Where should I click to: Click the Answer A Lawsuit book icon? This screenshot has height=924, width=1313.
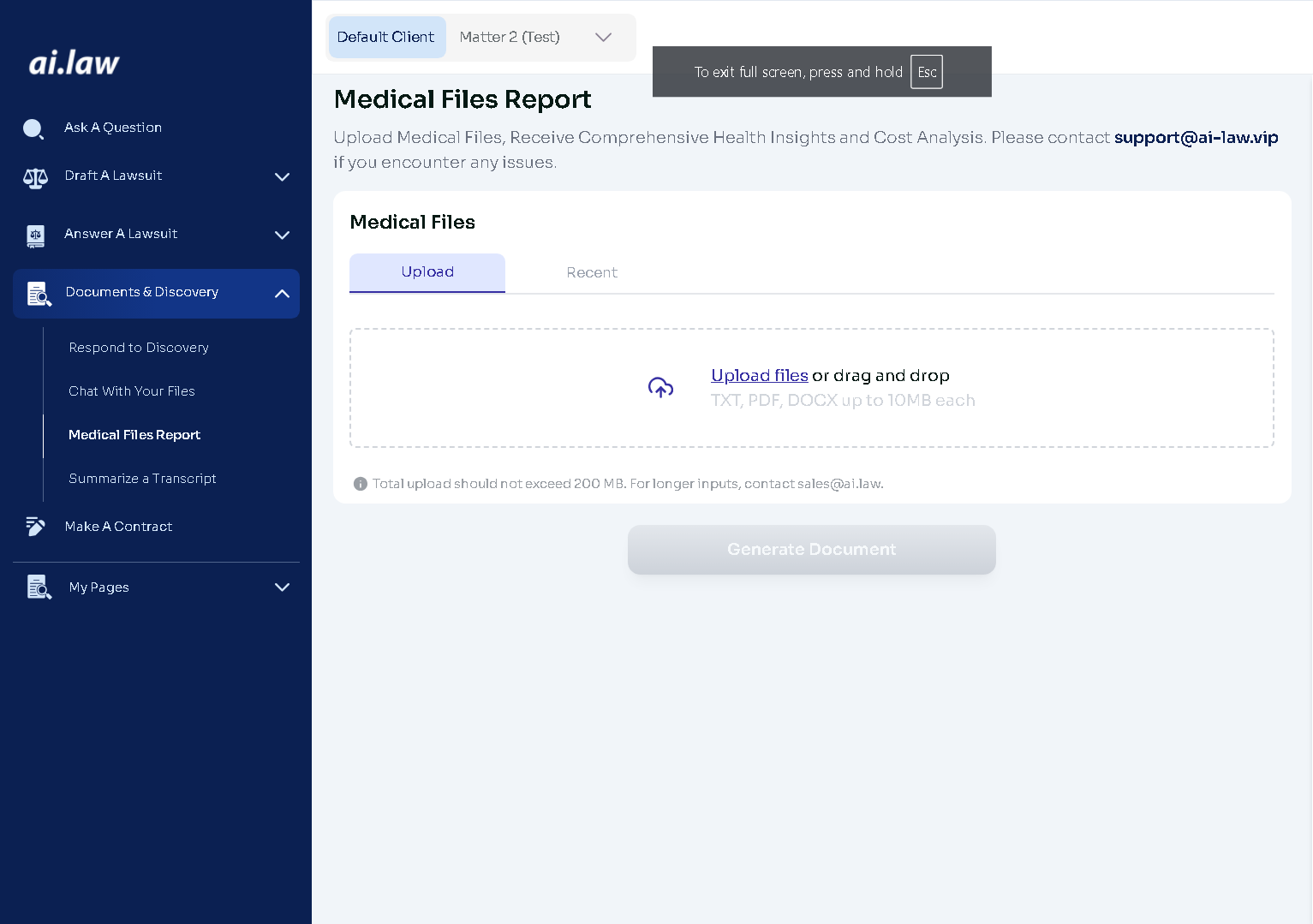click(x=35, y=235)
